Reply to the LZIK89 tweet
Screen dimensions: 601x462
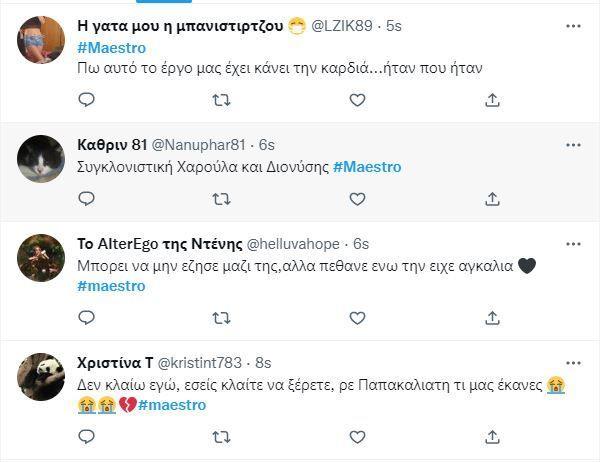(86, 100)
